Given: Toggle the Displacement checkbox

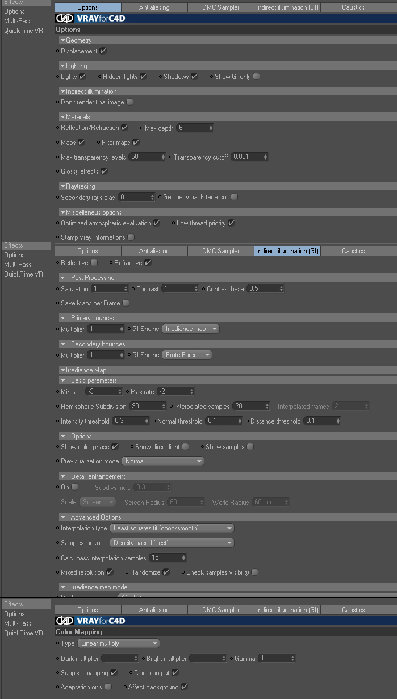Looking at the screenshot, I should pos(103,51).
